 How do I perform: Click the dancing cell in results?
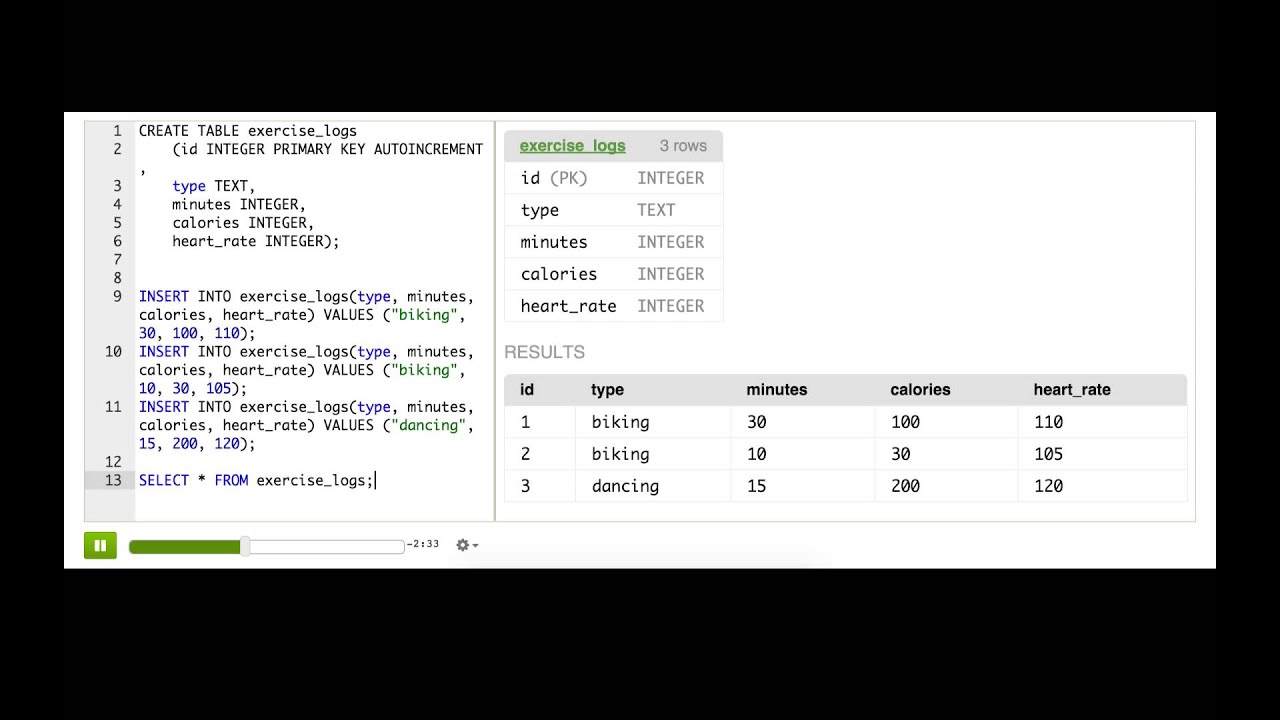[x=625, y=486]
